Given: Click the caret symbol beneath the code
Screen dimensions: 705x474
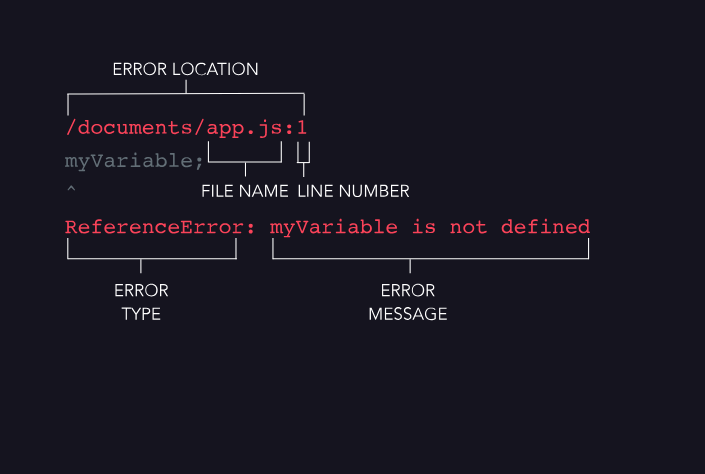Looking at the screenshot, I should pyautogui.click(x=70, y=189).
